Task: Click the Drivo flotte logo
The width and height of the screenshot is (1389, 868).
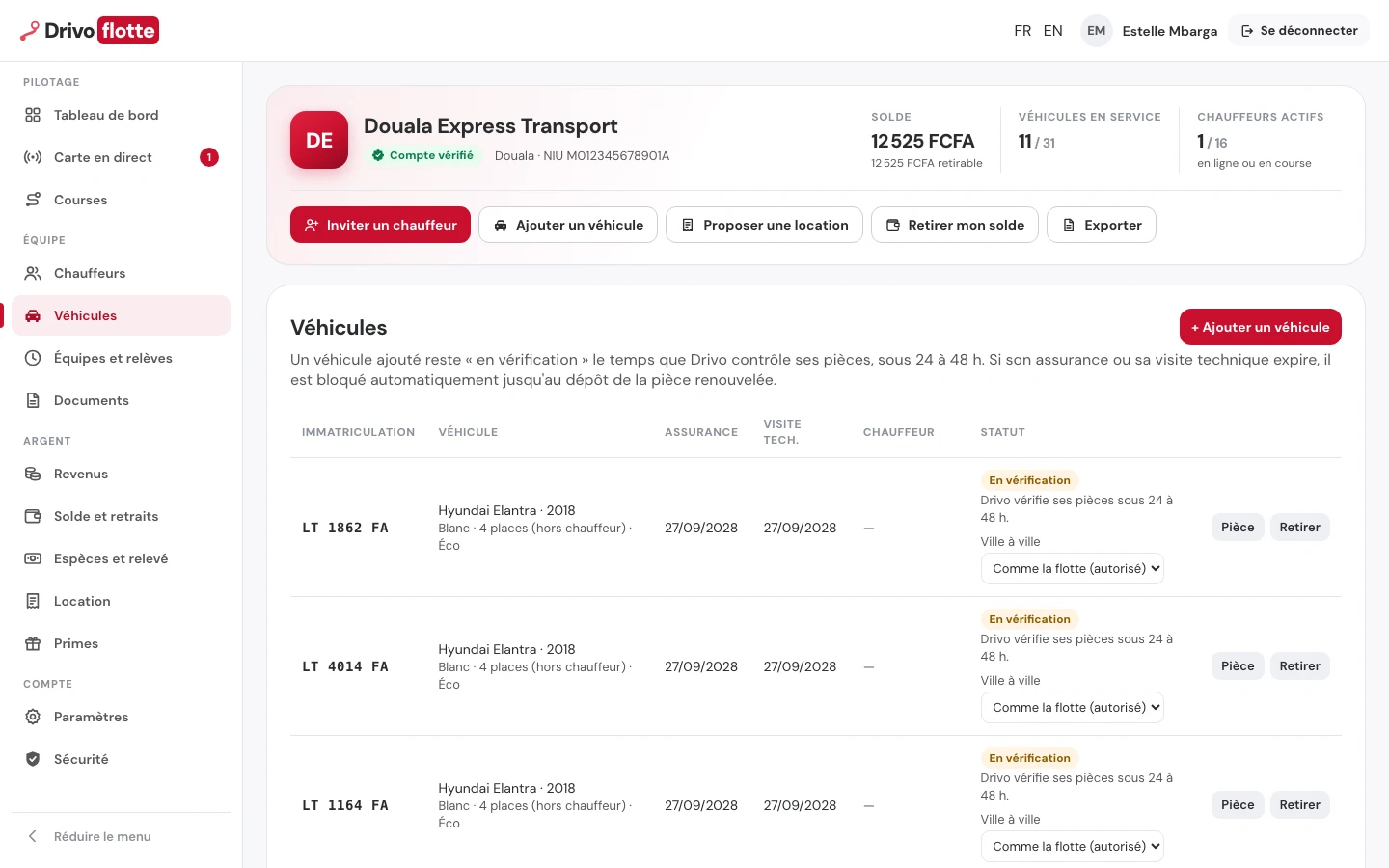Action: point(90,31)
